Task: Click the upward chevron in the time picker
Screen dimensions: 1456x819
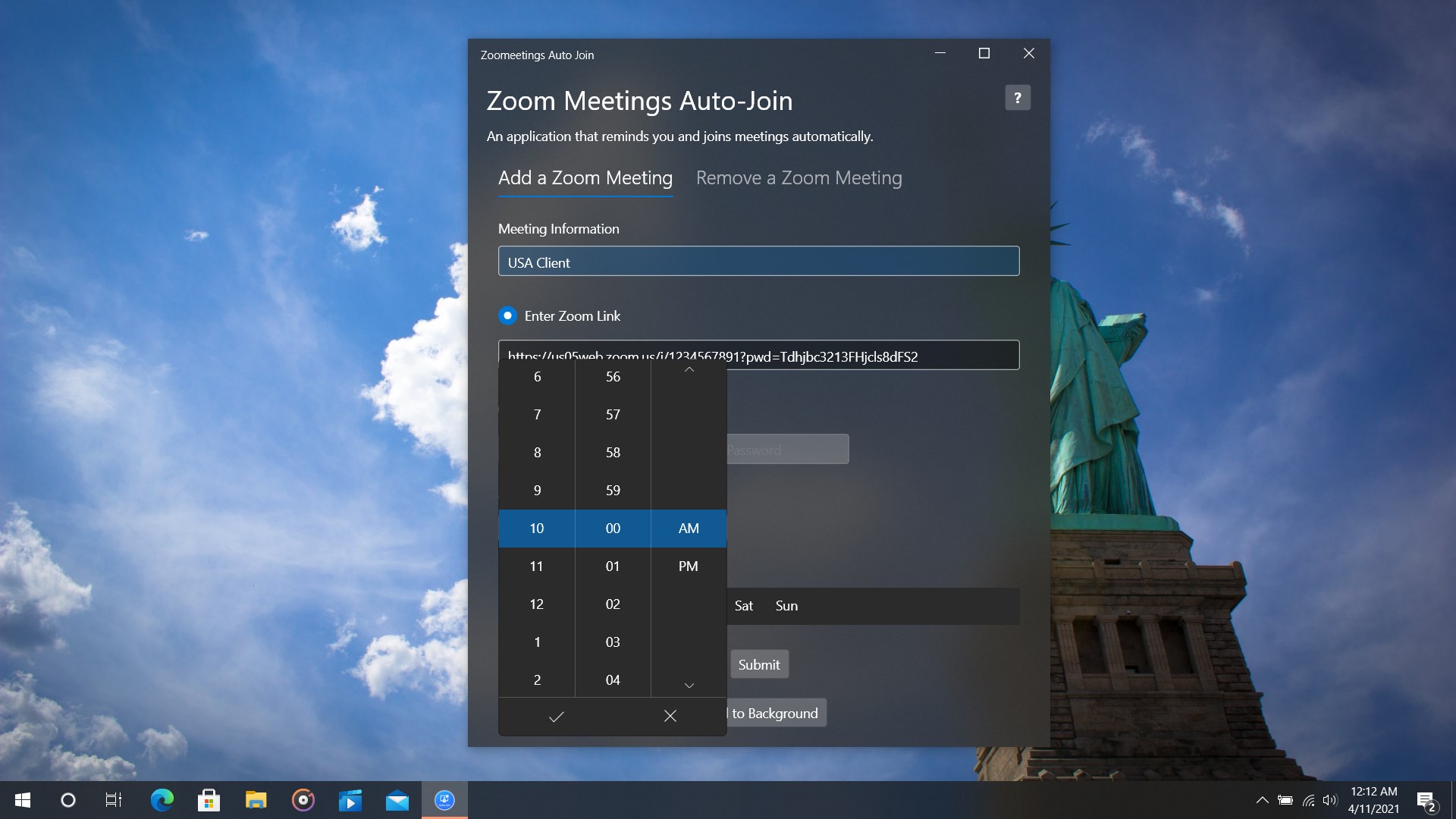Action: tap(688, 369)
